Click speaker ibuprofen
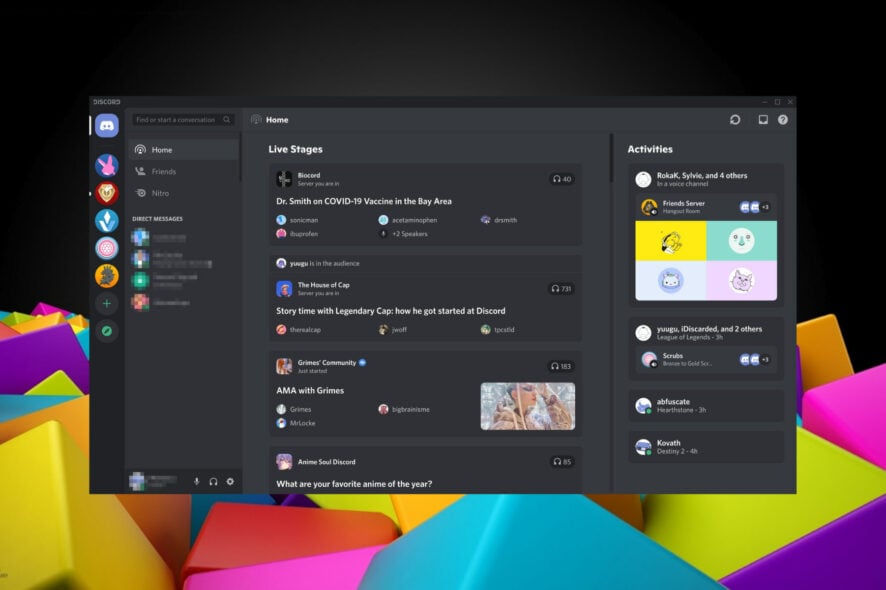This screenshot has width=886, height=590. [297, 233]
